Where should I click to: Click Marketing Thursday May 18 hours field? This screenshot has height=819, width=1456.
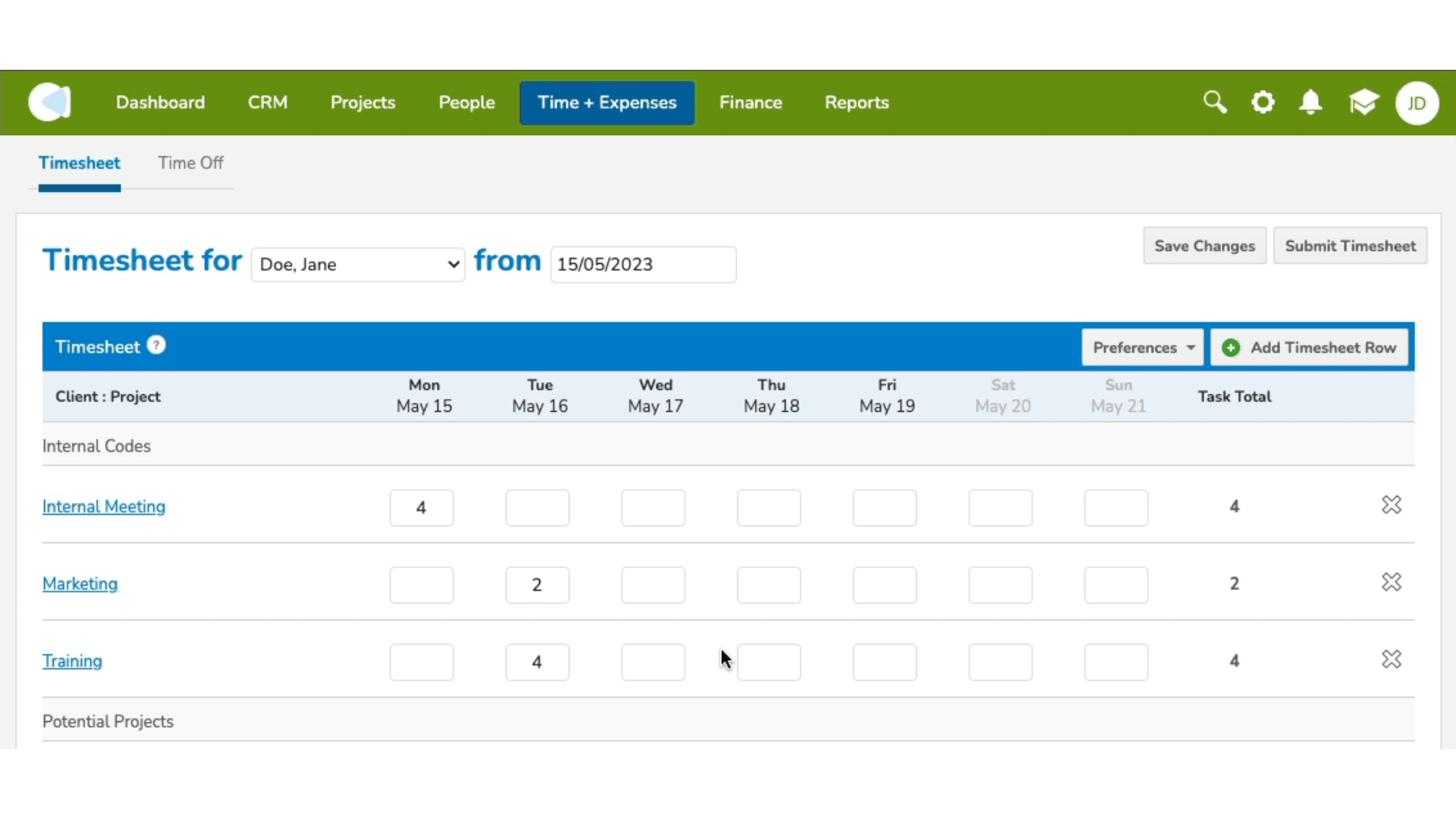[769, 585]
